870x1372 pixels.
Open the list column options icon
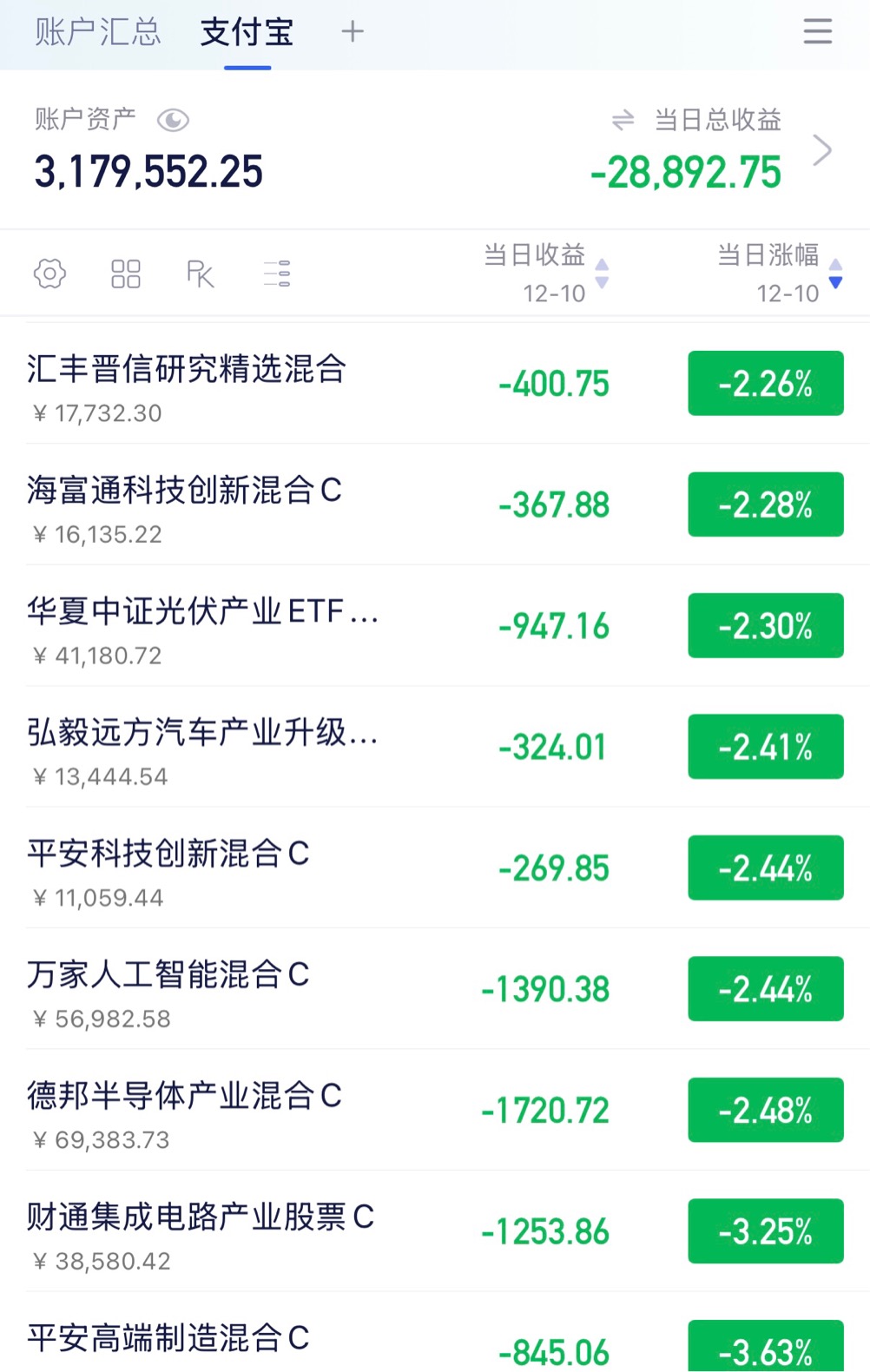(277, 274)
